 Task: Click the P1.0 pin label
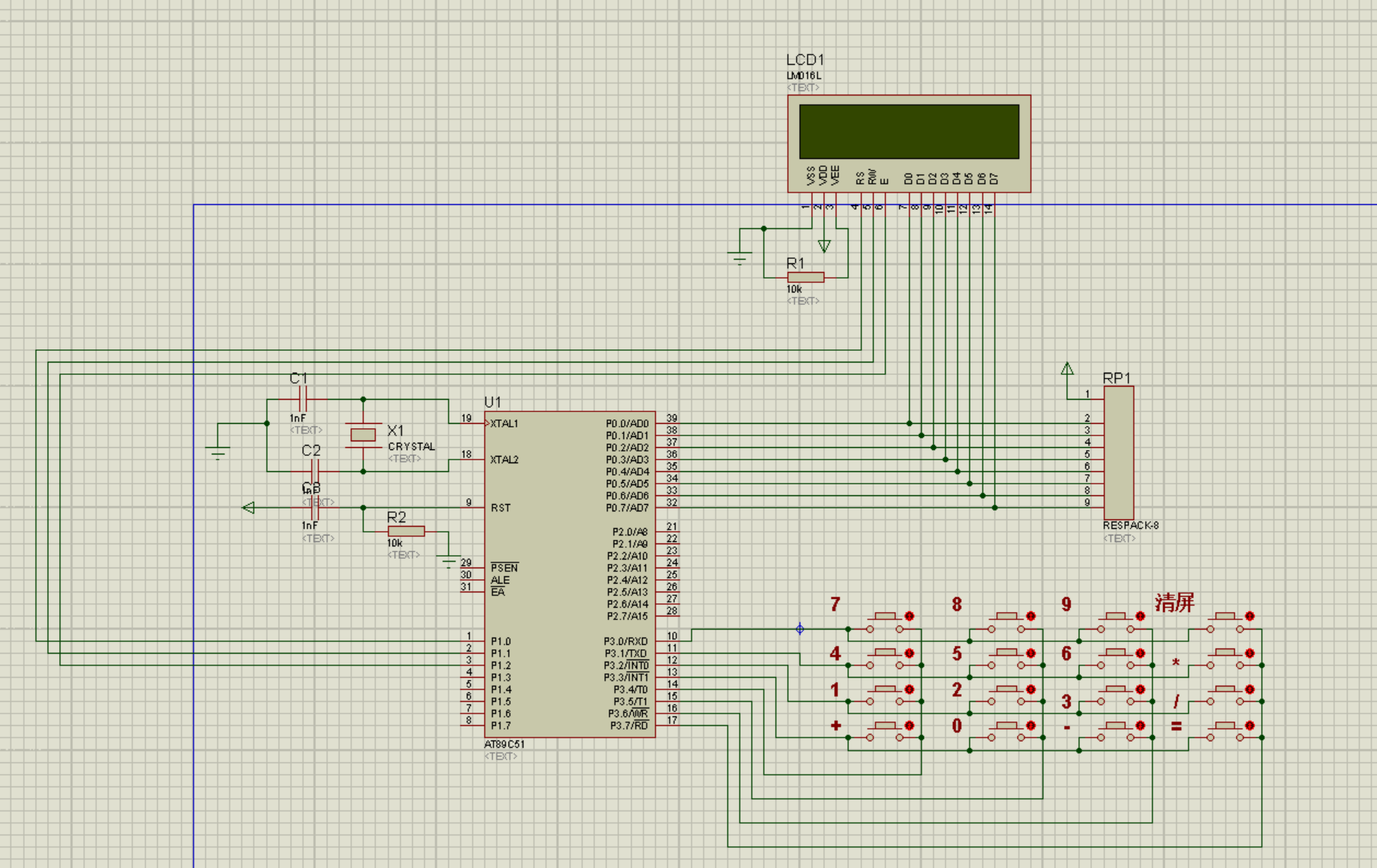(501, 641)
